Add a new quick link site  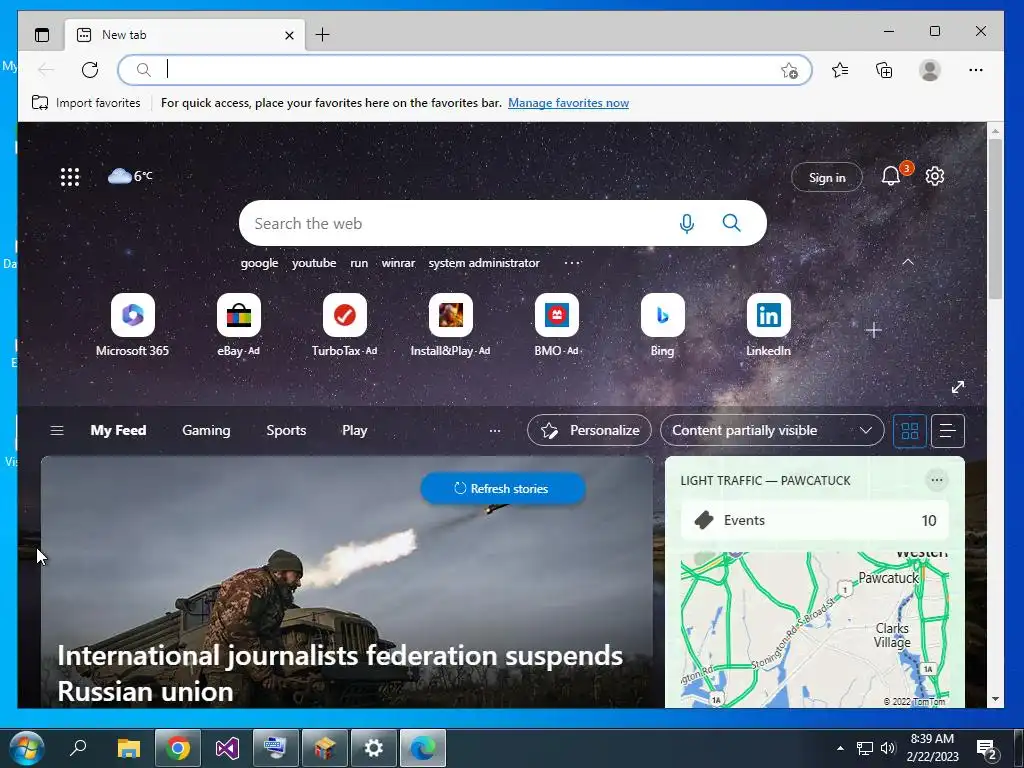pyautogui.click(x=874, y=330)
